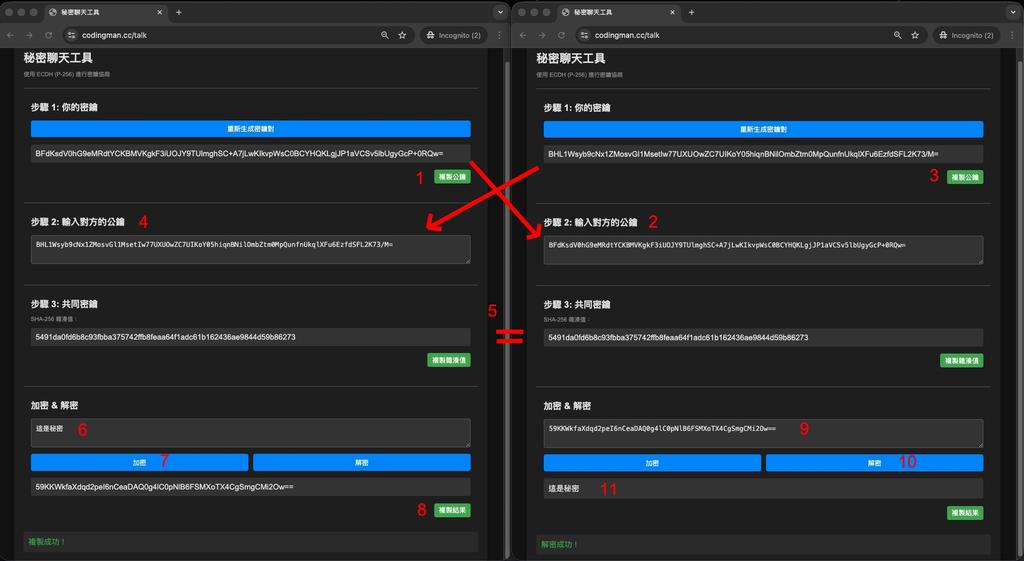Click 複製結果 in the left window
1024x561 pixels.
pyautogui.click(x=452, y=510)
